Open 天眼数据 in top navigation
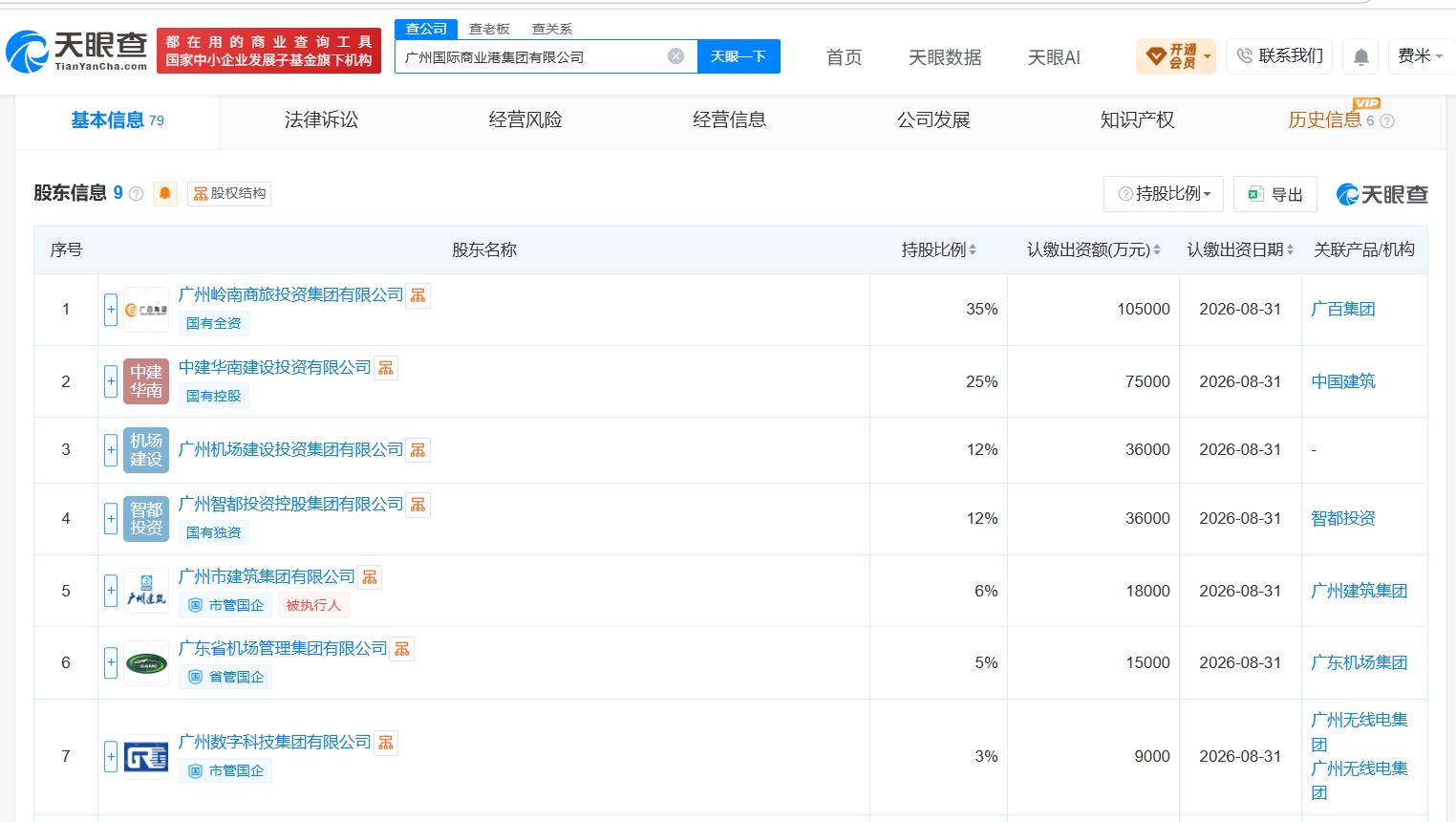1456x822 pixels. (945, 57)
